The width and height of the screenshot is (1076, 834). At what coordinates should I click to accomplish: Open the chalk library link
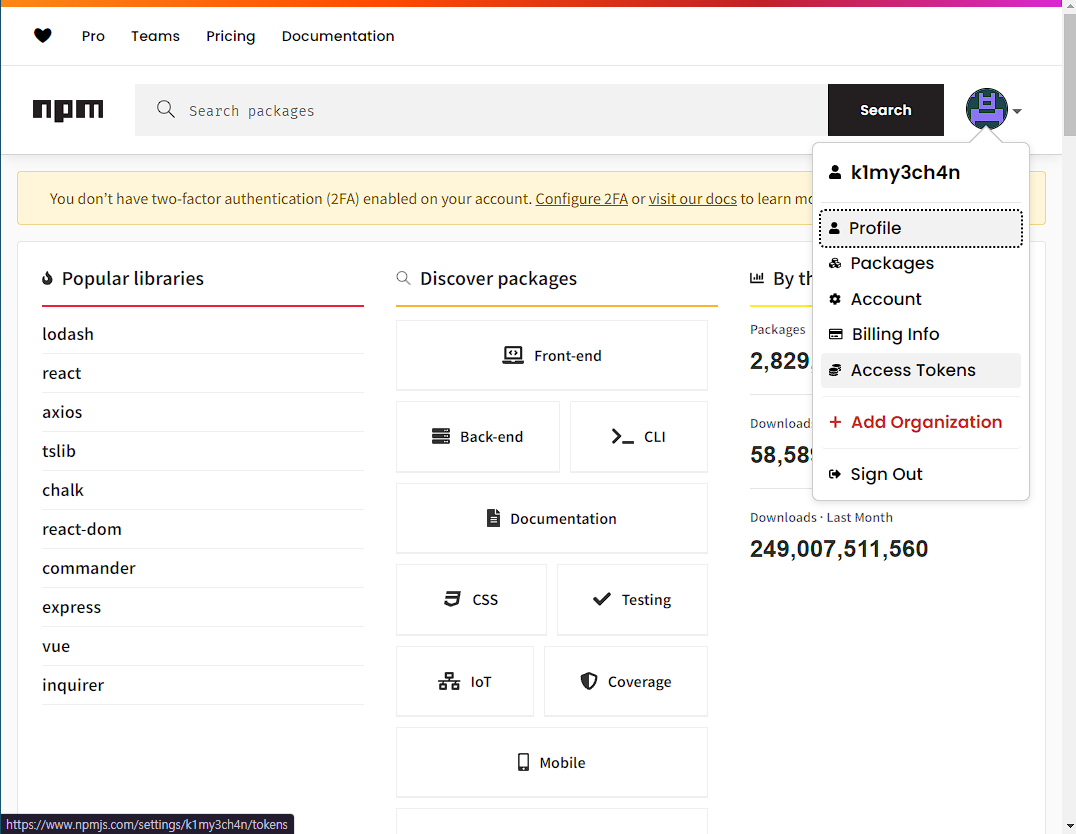point(62,491)
